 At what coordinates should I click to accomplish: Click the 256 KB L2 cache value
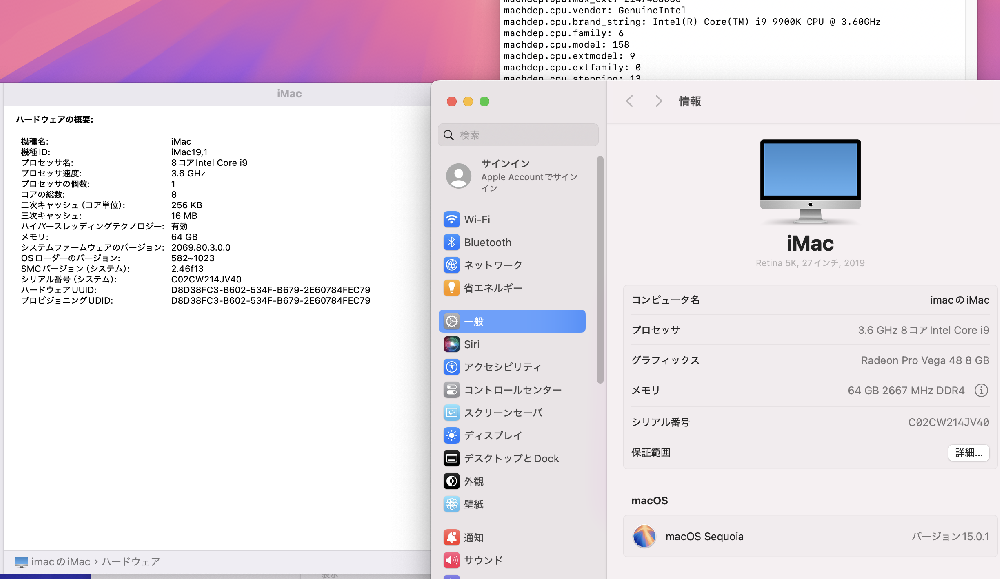pos(186,205)
